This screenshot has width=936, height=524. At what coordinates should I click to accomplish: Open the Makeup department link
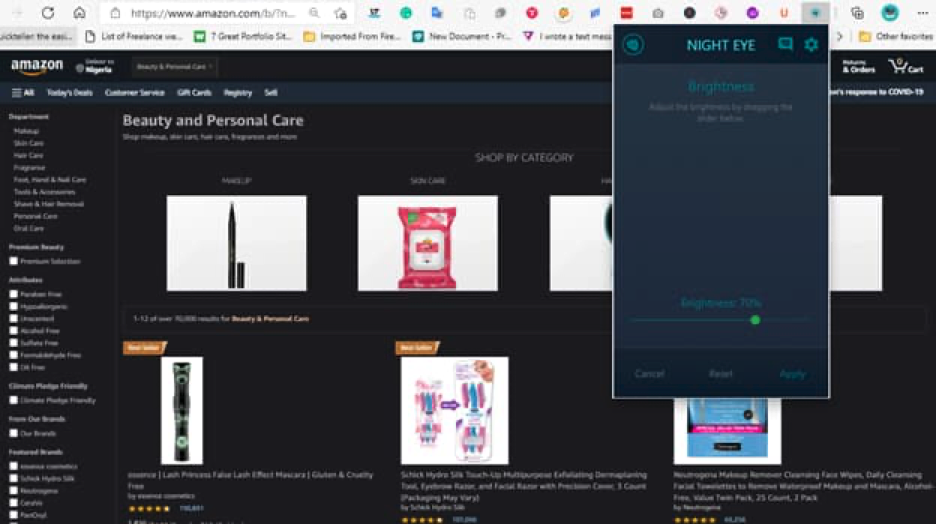coord(26,131)
